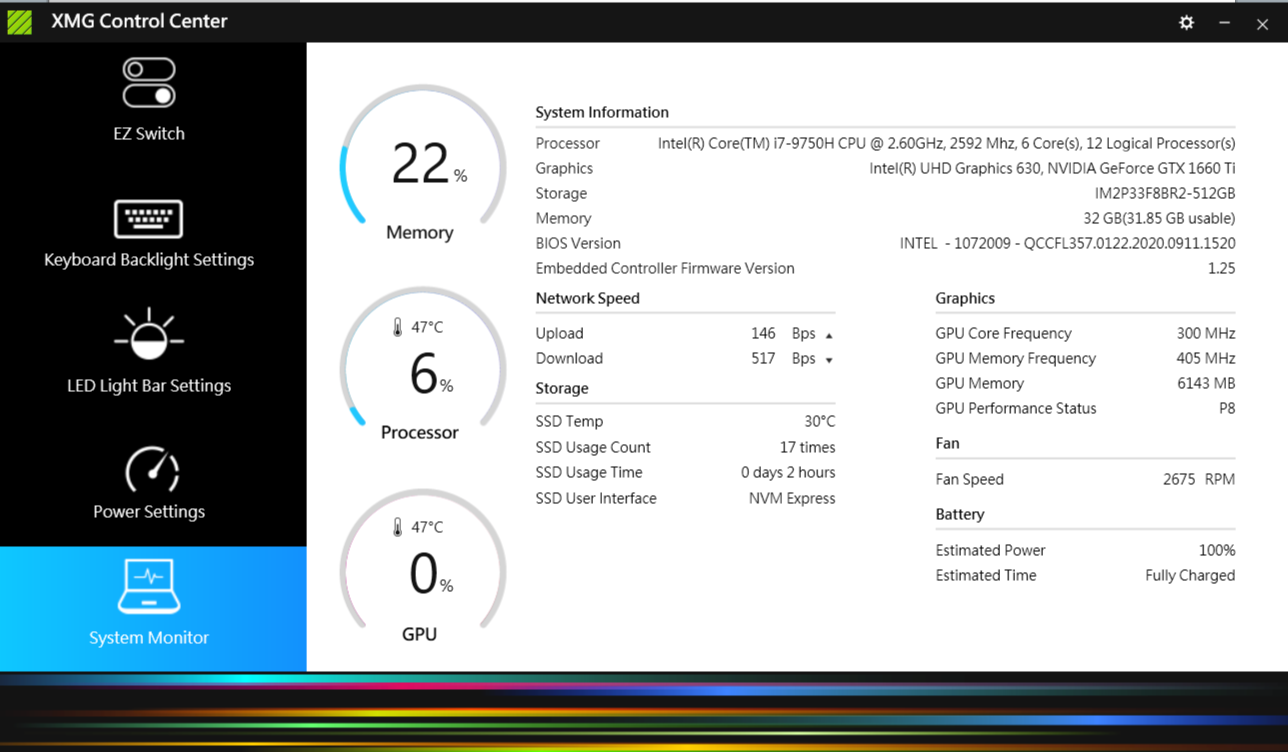The width and height of the screenshot is (1288, 752).
Task: Click the Memory usage gauge at 22%
Action: pyautogui.click(x=423, y=163)
